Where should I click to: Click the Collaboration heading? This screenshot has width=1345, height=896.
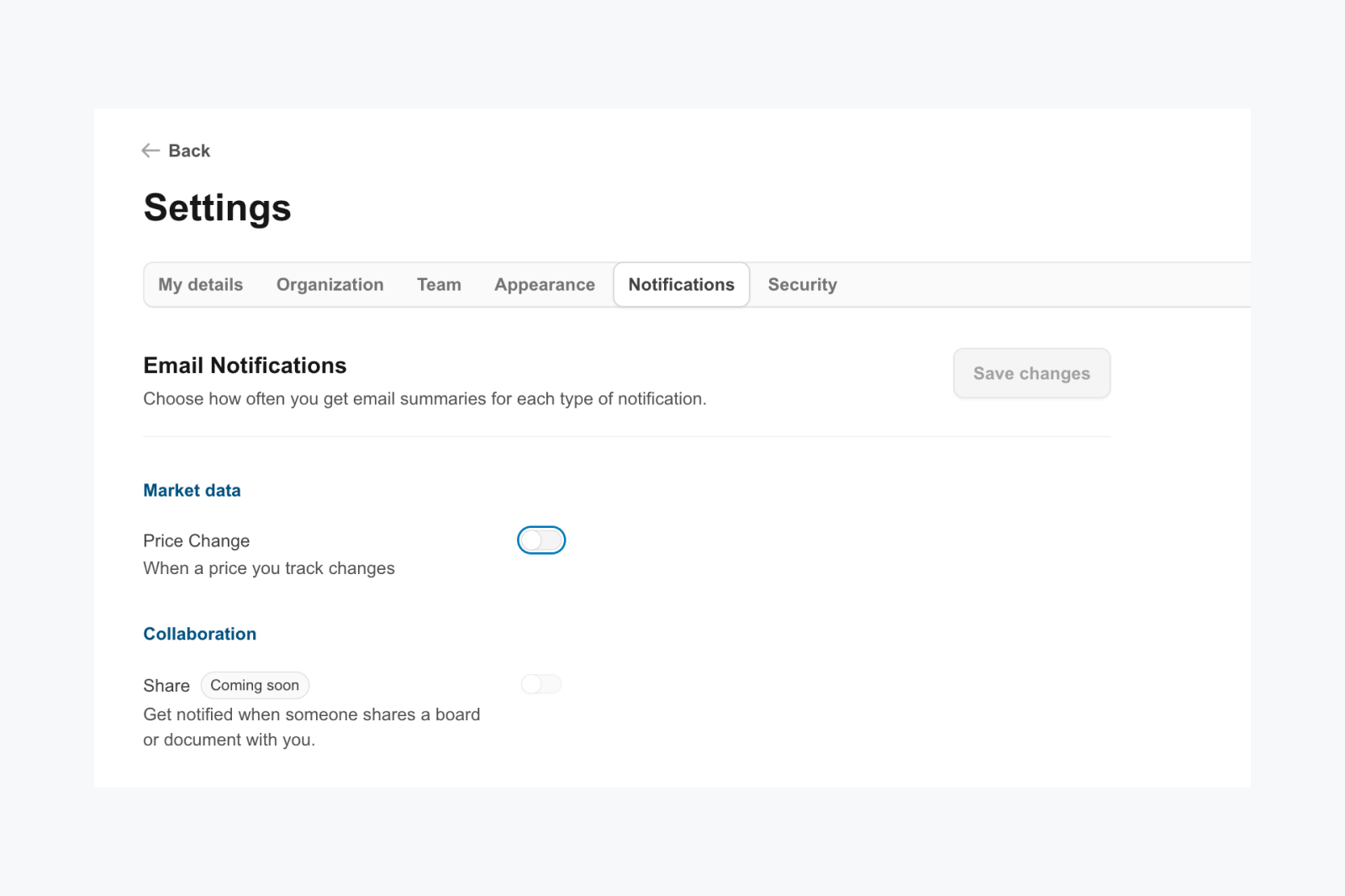pyautogui.click(x=200, y=634)
